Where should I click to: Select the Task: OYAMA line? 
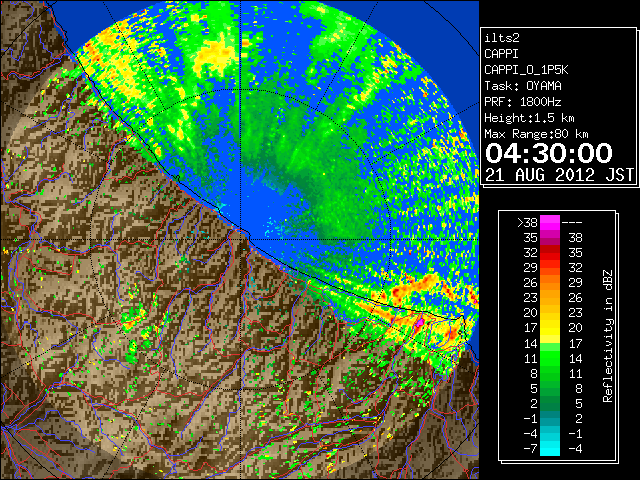click(523, 86)
